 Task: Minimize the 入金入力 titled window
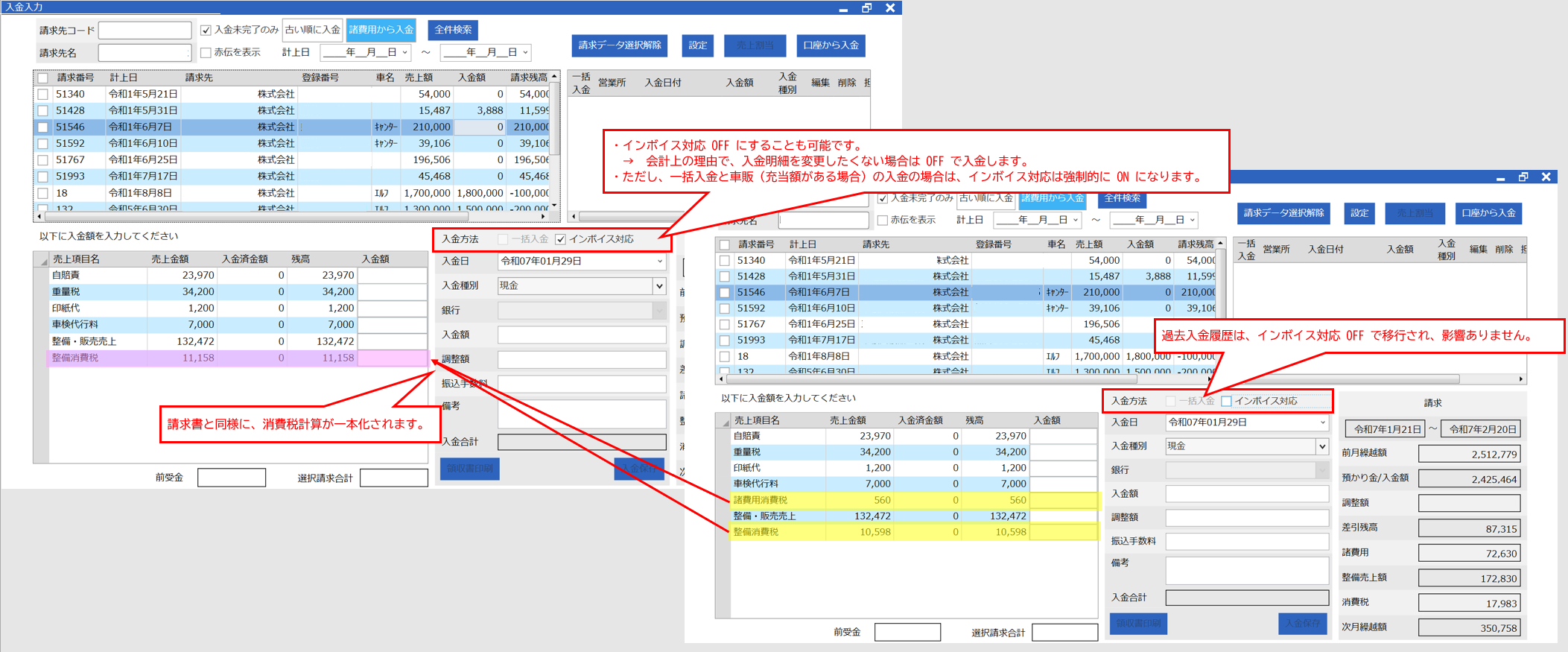pyautogui.click(x=843, y=8)
